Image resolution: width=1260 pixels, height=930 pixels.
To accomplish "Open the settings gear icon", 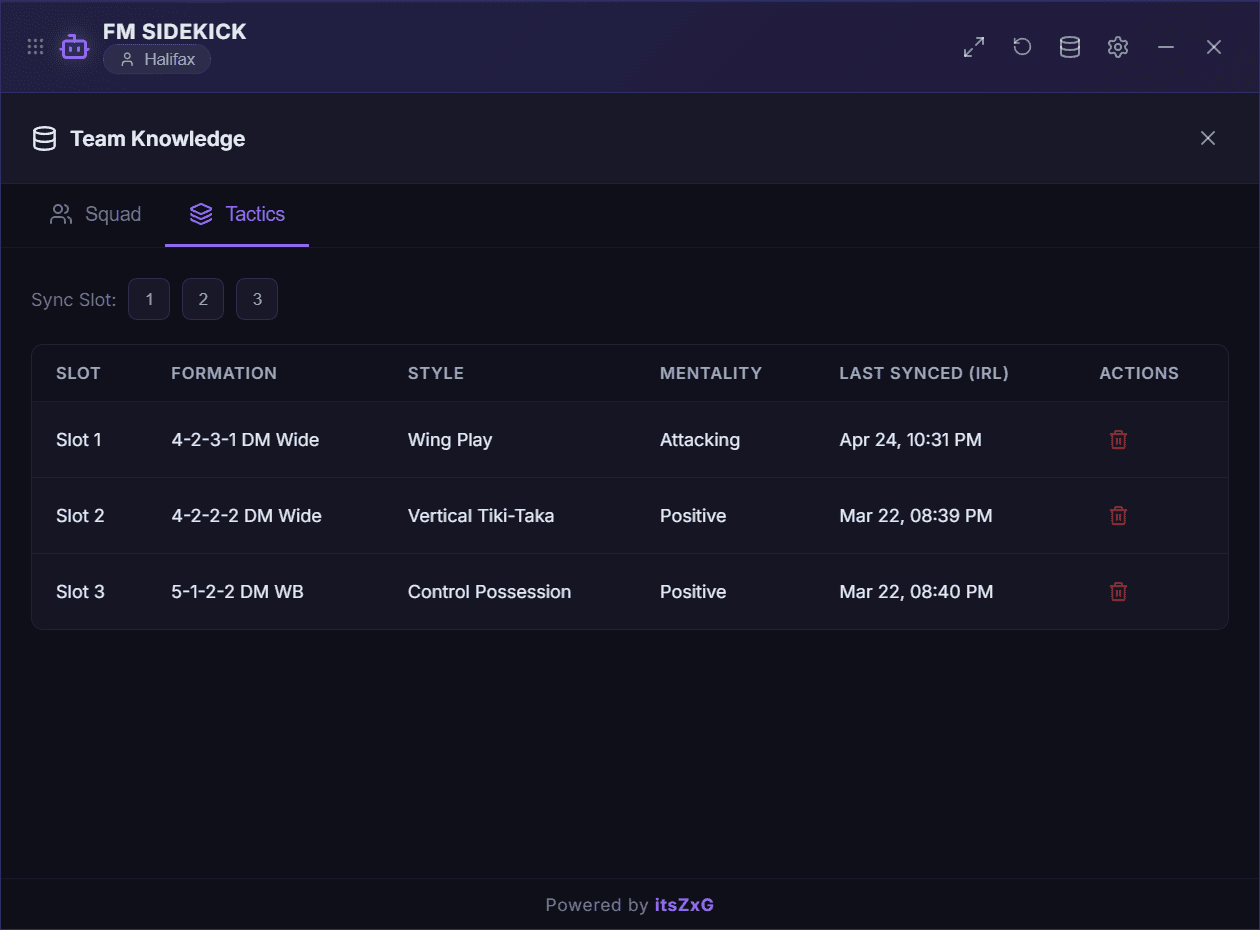I will point(1117,46).
